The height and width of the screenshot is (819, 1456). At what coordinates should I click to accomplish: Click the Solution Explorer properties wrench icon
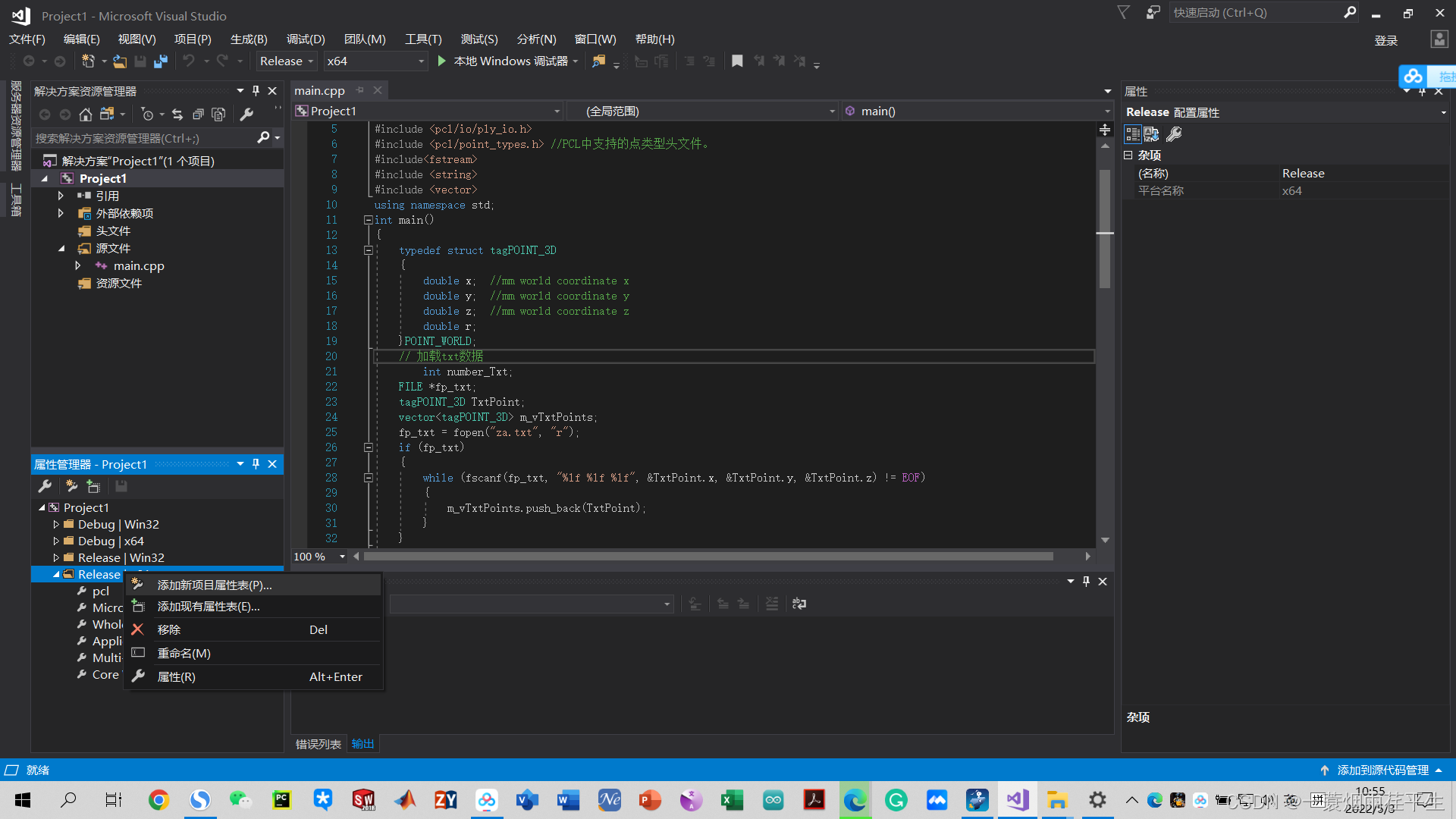tap(246, 115)
